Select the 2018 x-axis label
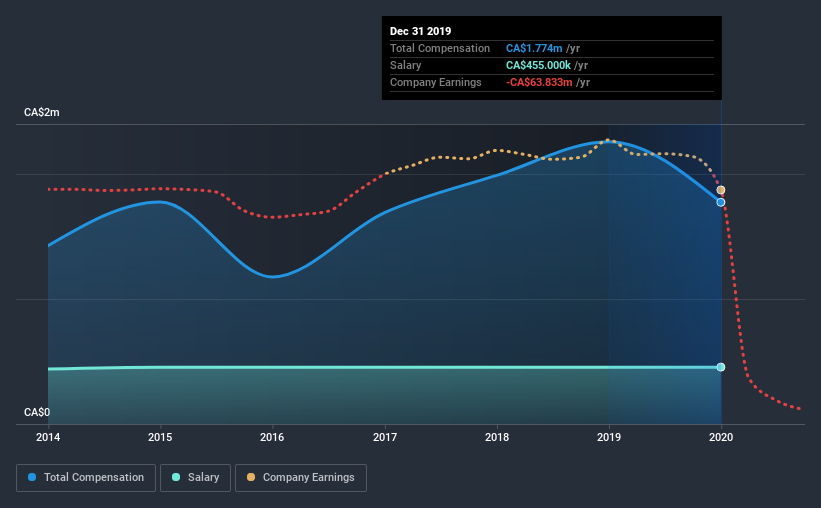 pos(497,437)
